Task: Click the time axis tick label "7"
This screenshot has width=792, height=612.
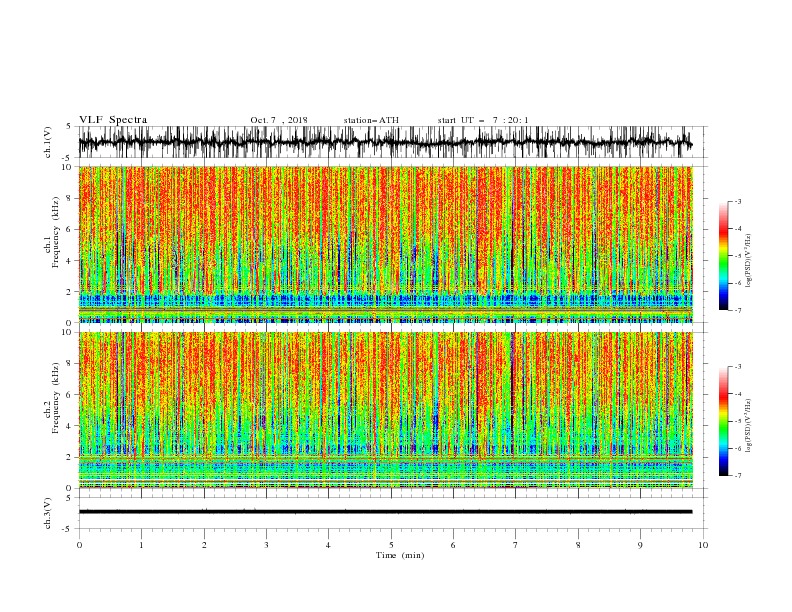Action: (516, 545)
